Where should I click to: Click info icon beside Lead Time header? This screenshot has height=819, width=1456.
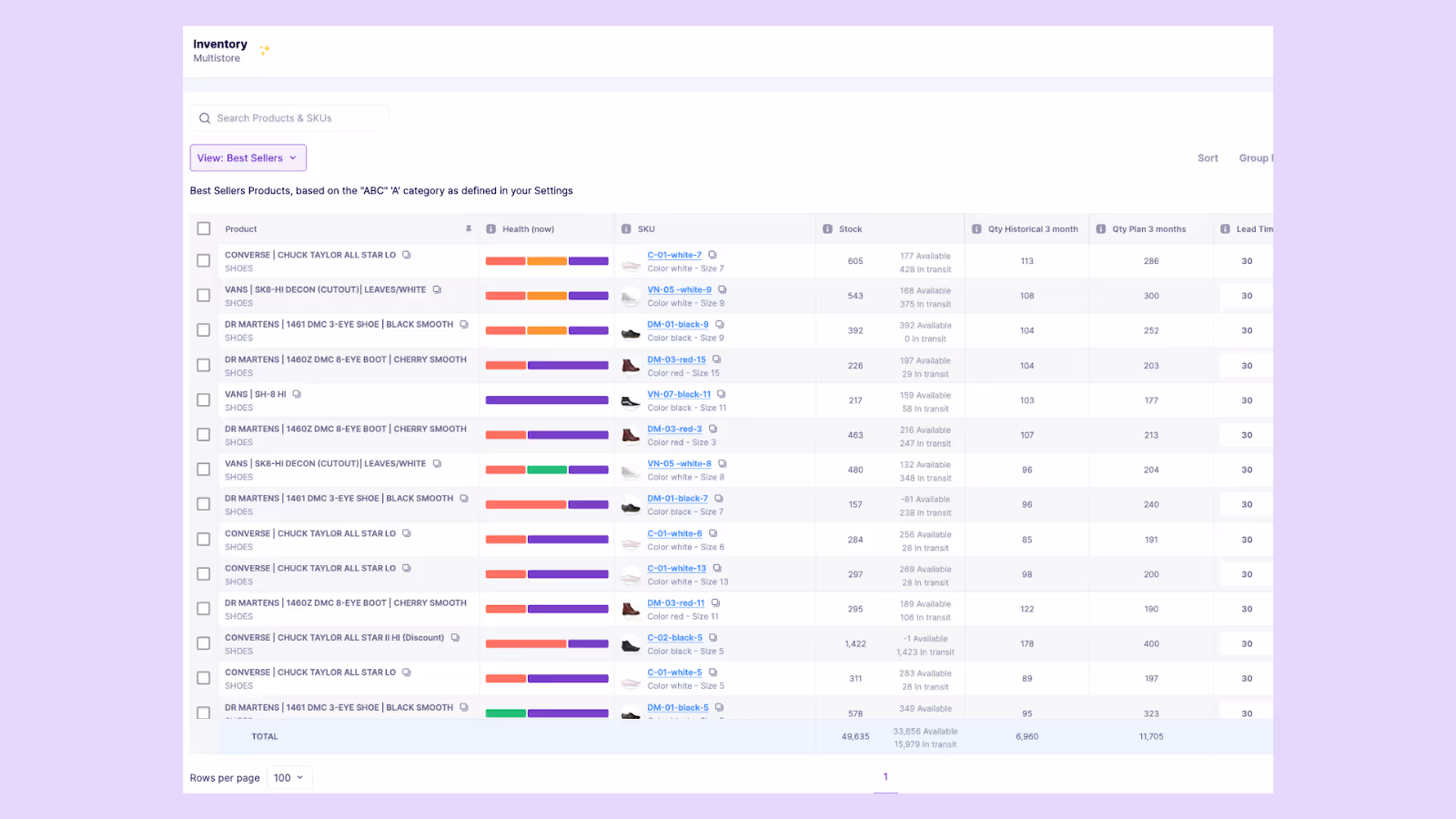click(1225, 229)
